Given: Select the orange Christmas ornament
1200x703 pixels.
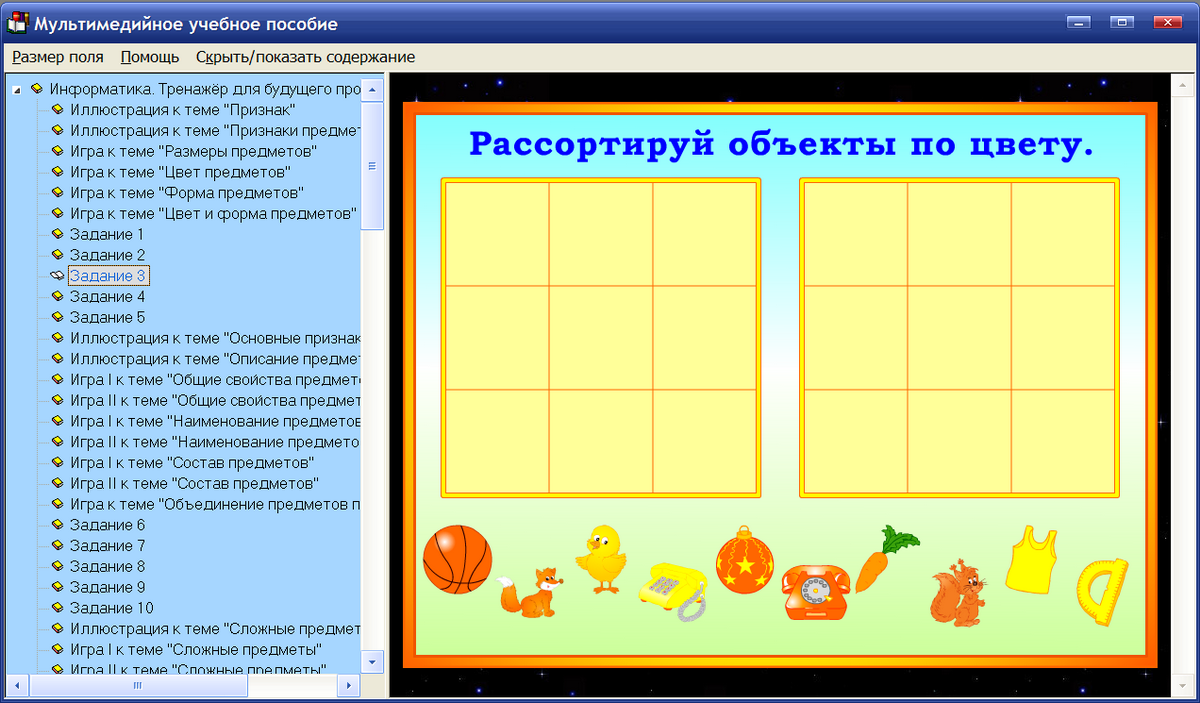Looking at the screenshot, I should point(745,565).
